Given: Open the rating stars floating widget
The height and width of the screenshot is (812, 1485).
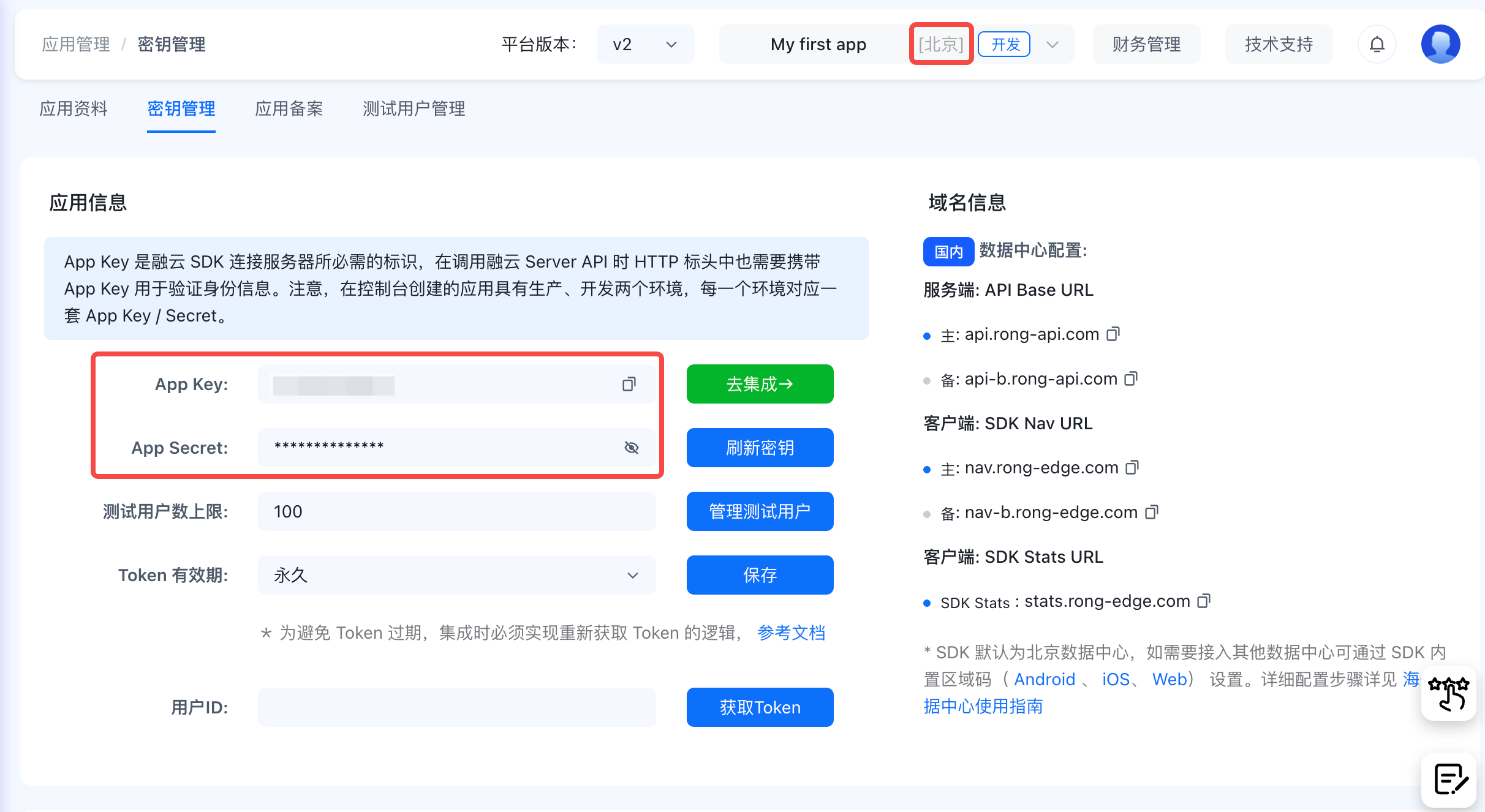Looking at the screenshot, I should coord(1448,693).
